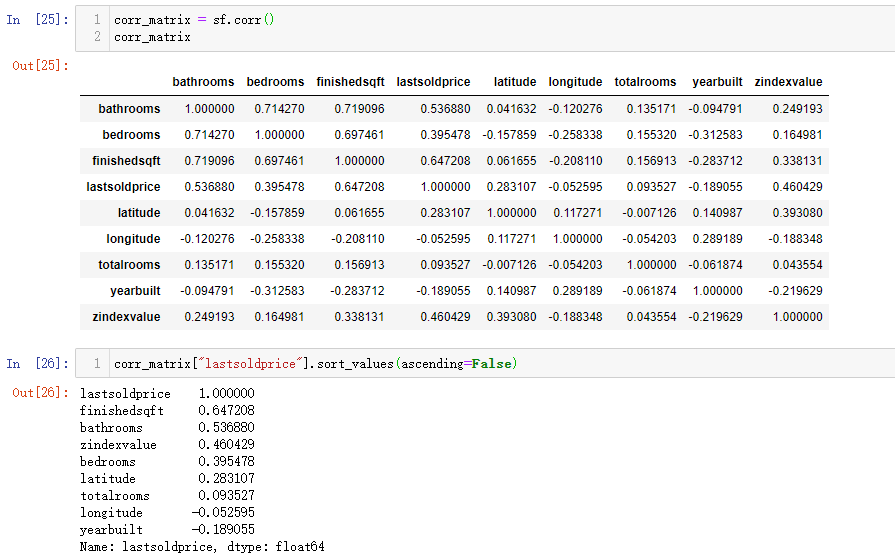Click the longitude column header
Image resolution: width=895 pixels, height=556 pixels.
(575, 82)
